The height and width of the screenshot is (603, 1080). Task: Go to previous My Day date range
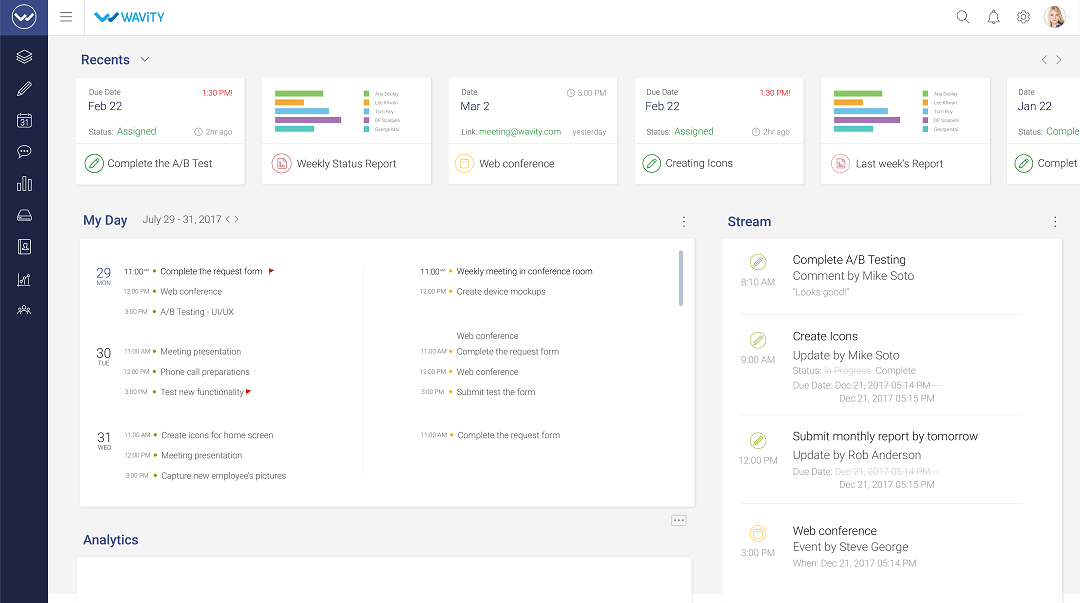[x=228, y=219]
